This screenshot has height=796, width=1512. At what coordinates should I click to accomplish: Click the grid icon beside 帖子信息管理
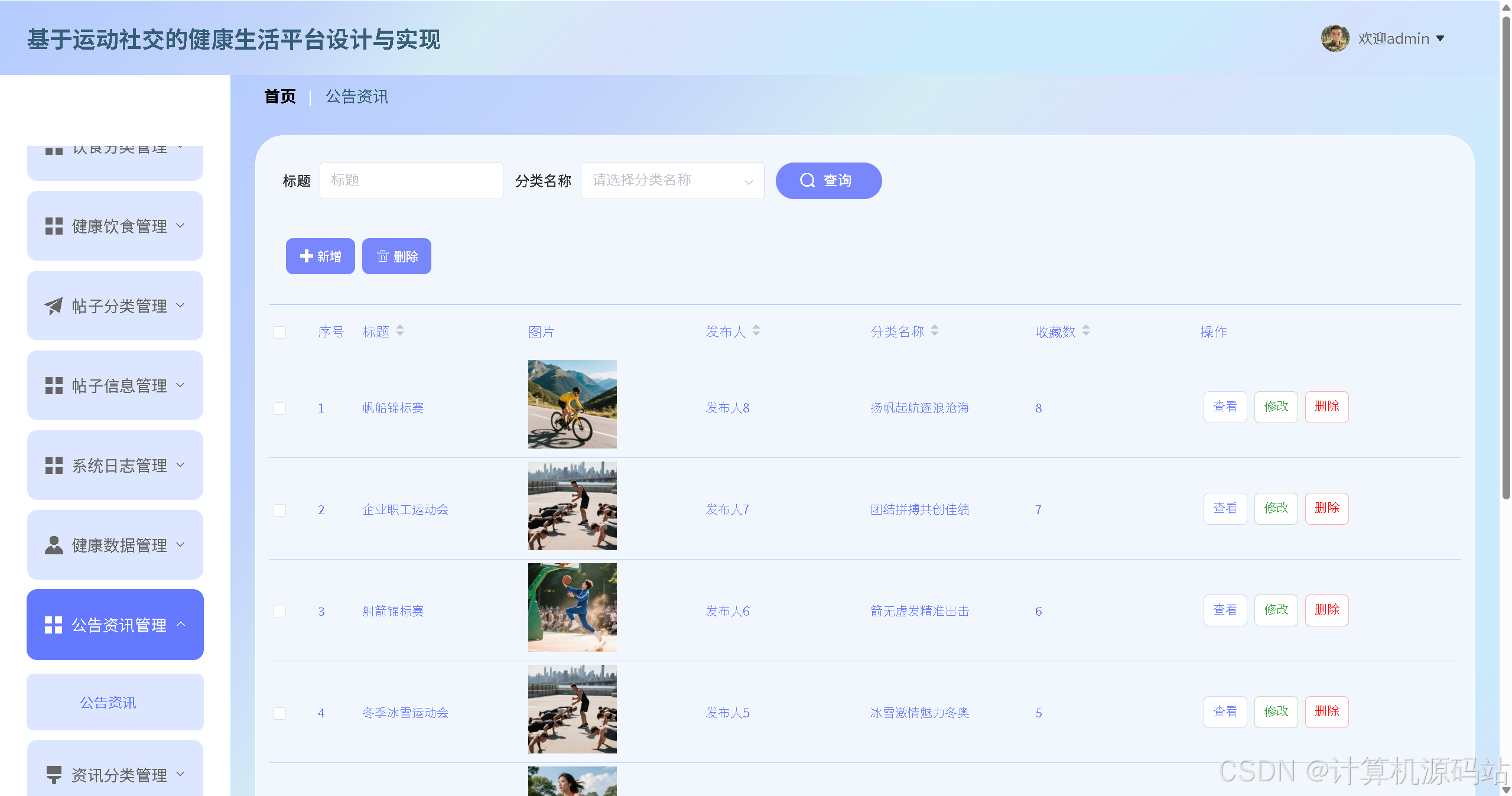pos(54,385)
